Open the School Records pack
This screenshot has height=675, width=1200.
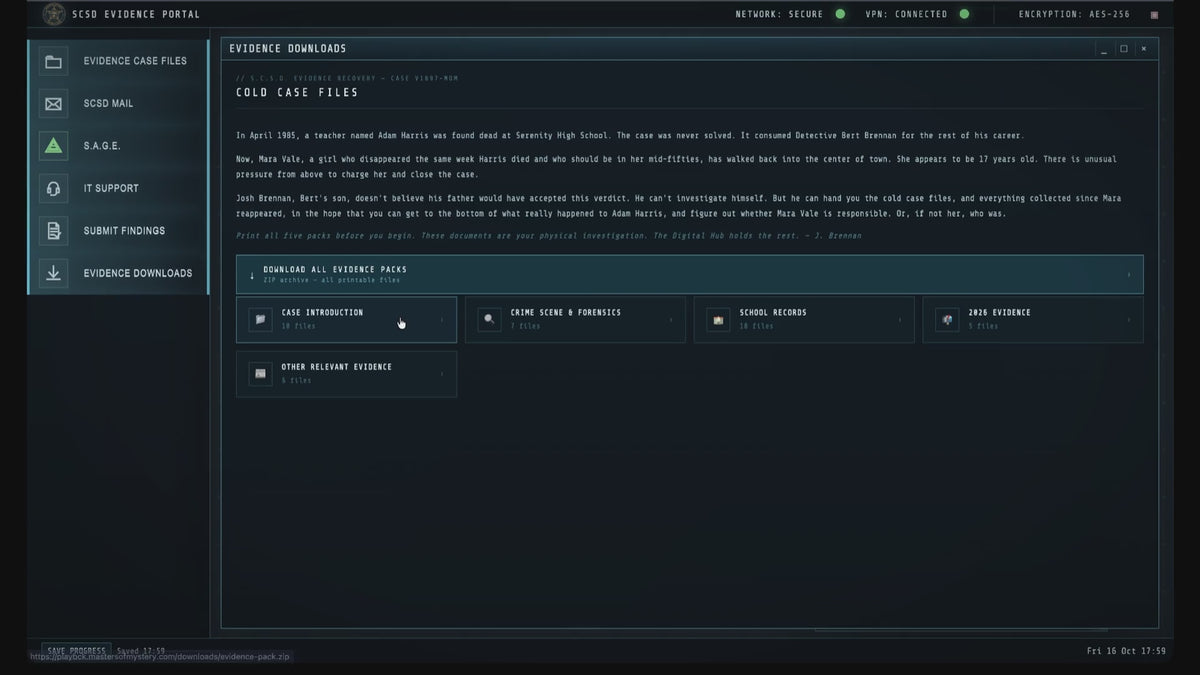click(x=804, y=319)
